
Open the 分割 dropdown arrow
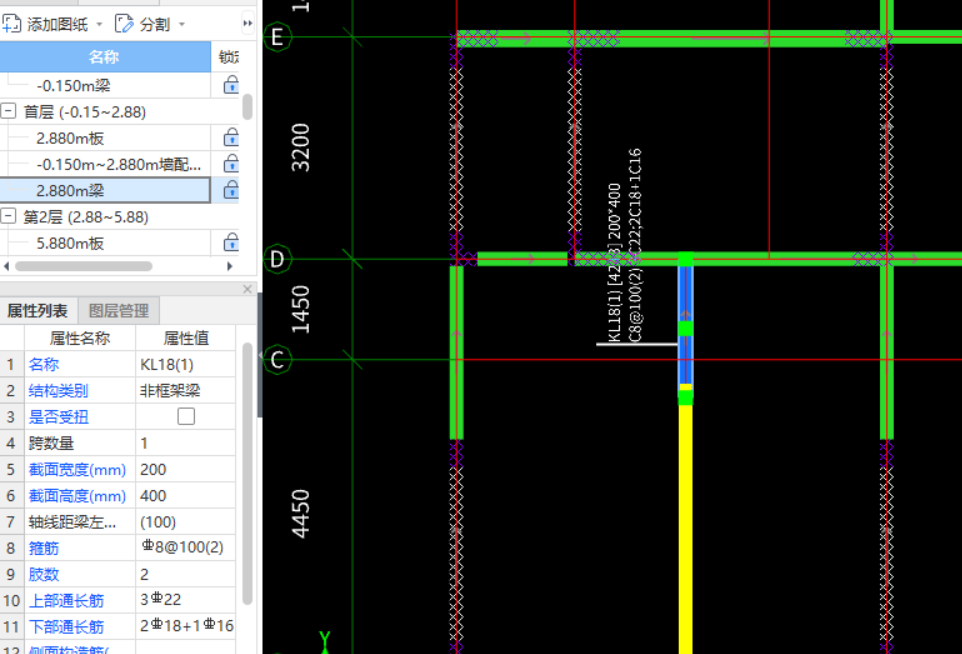coord(182,24)
